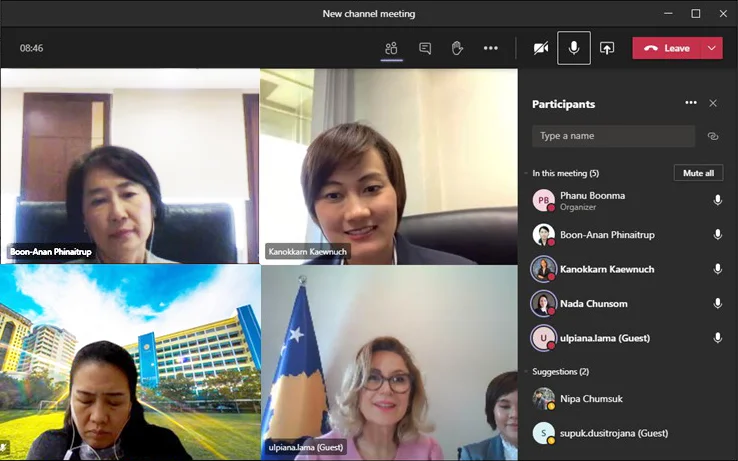Click the Mute all button

click(x=697, y=173)
